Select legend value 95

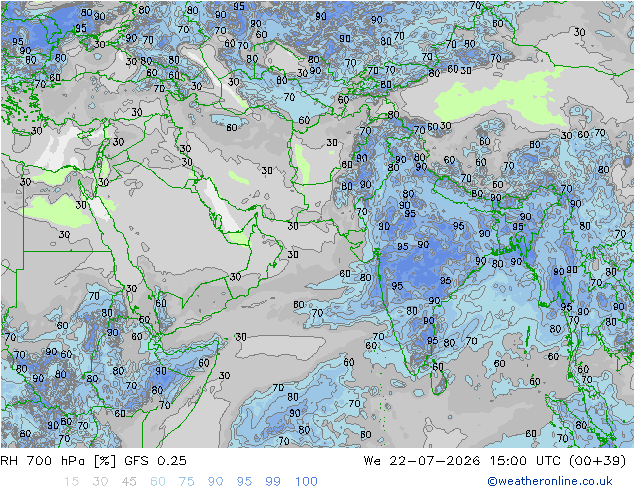pos(244,481)
